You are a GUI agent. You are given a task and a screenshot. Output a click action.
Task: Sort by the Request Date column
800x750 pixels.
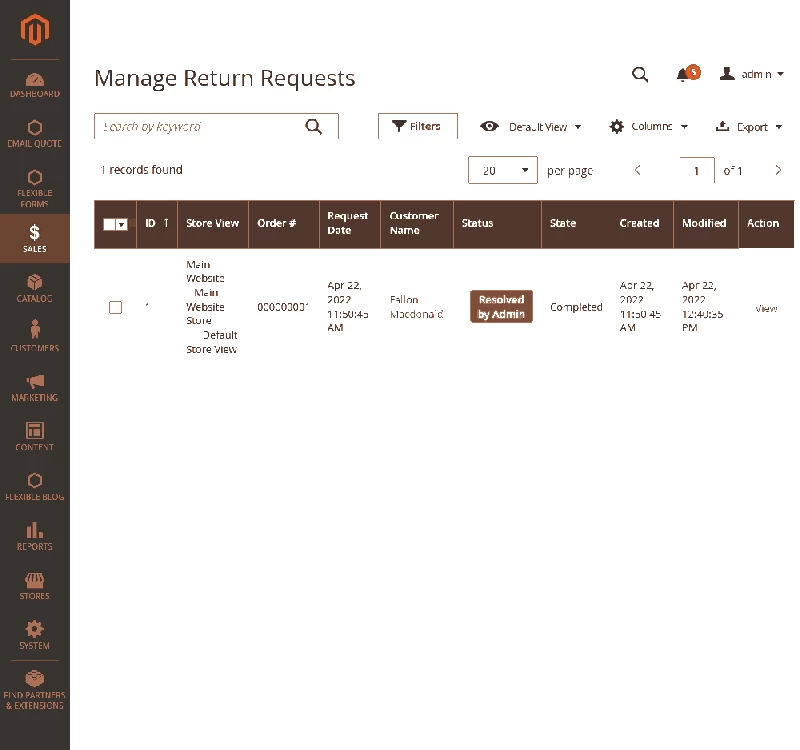point(350,223)
